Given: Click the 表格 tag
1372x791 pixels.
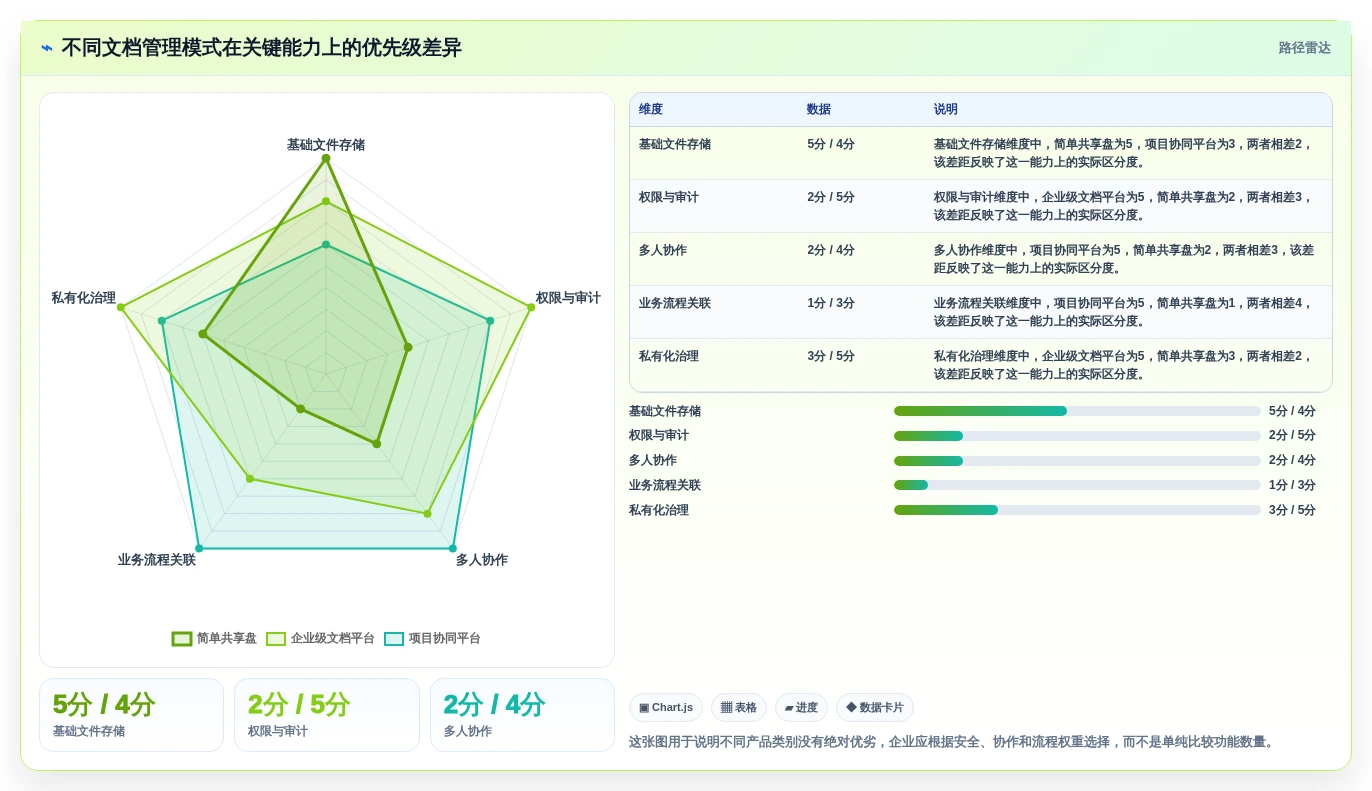Looking at the screenshot, I should (739, 707).
